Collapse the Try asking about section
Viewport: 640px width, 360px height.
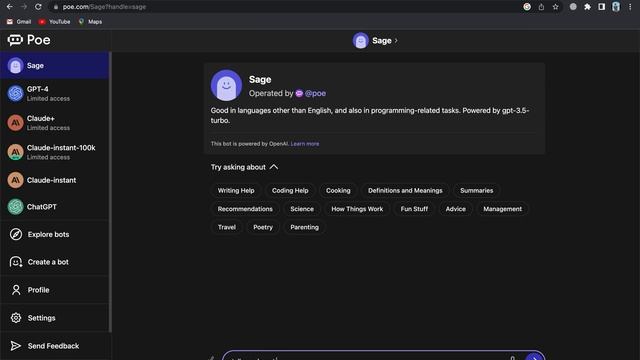tap(244, 167)
